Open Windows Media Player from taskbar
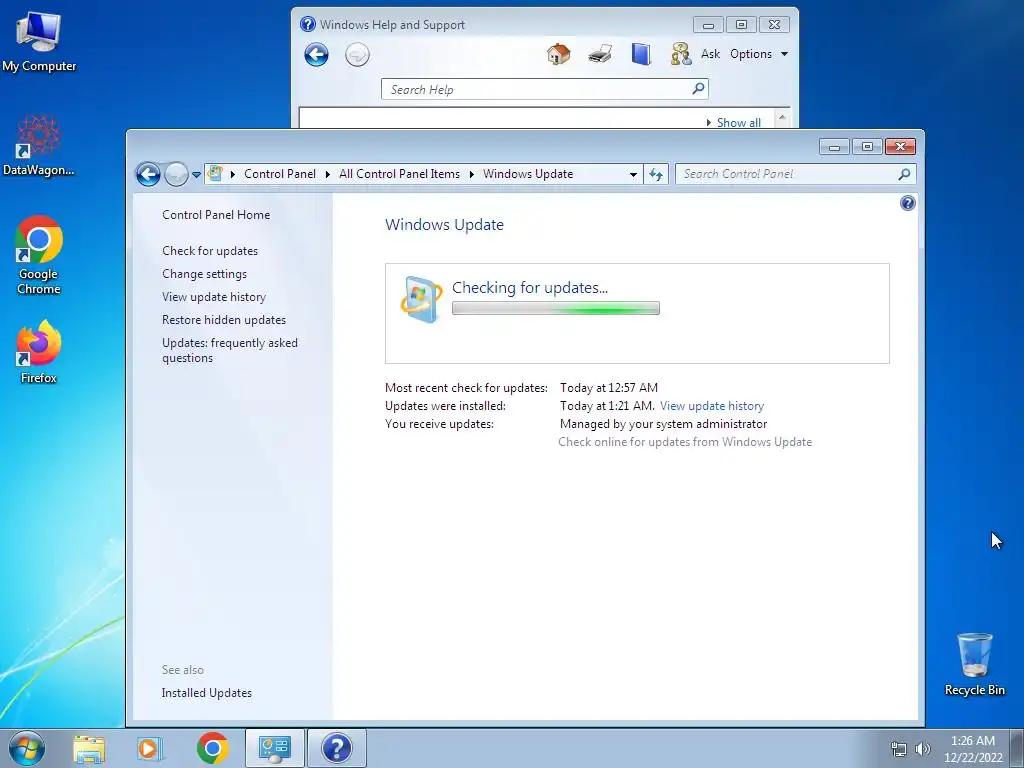The height and width of the screenshot is (768, 1024). pyautogui.click(x=149, y=748)
